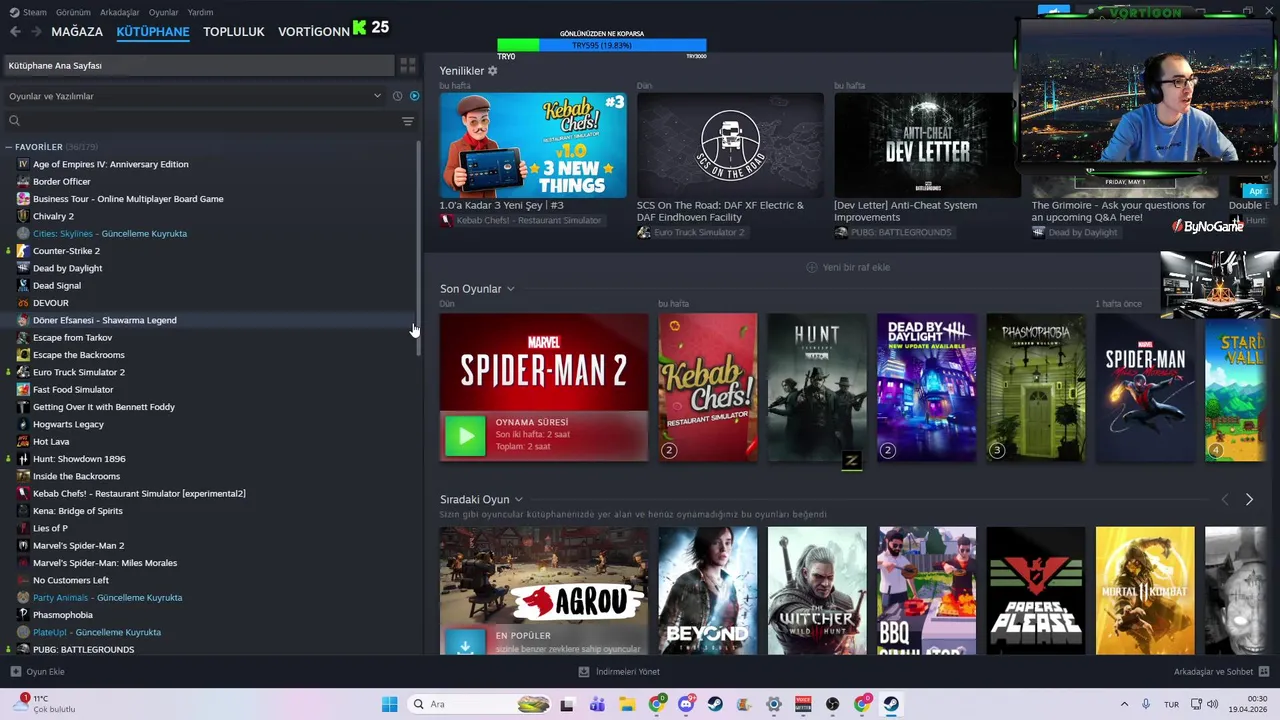
Task: Open the Mortal Kombat 11 game cover
Action: [x=1145, y=591]
